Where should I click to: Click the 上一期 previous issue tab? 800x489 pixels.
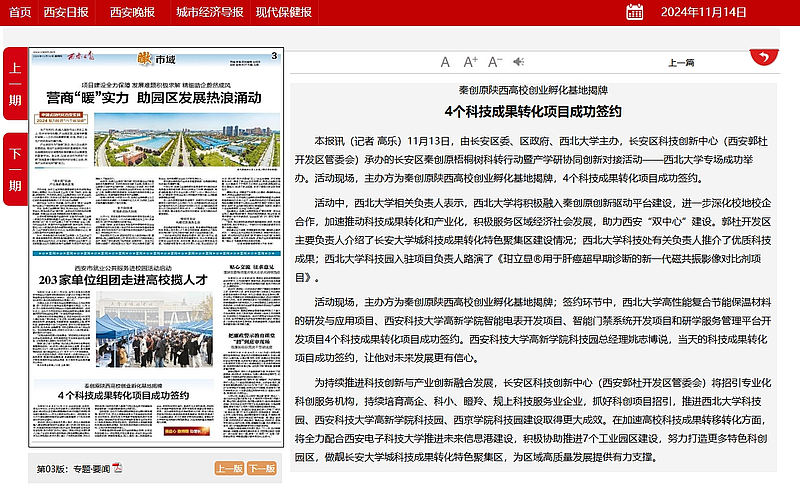pos(15,85)
